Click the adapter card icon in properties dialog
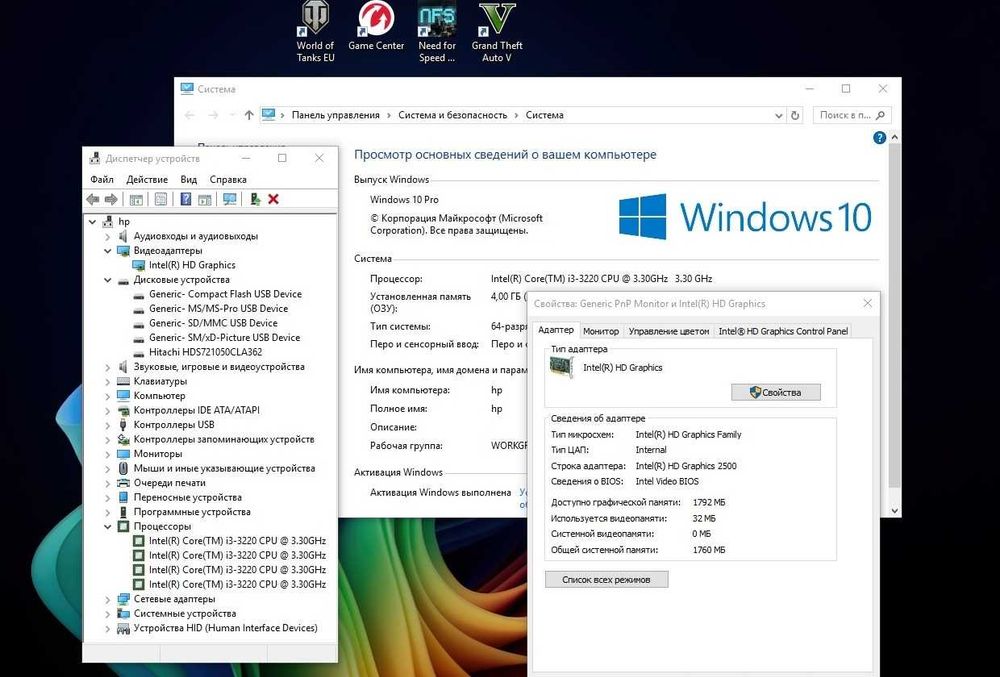Screen dimensions: 1000x677 (561, 368)
